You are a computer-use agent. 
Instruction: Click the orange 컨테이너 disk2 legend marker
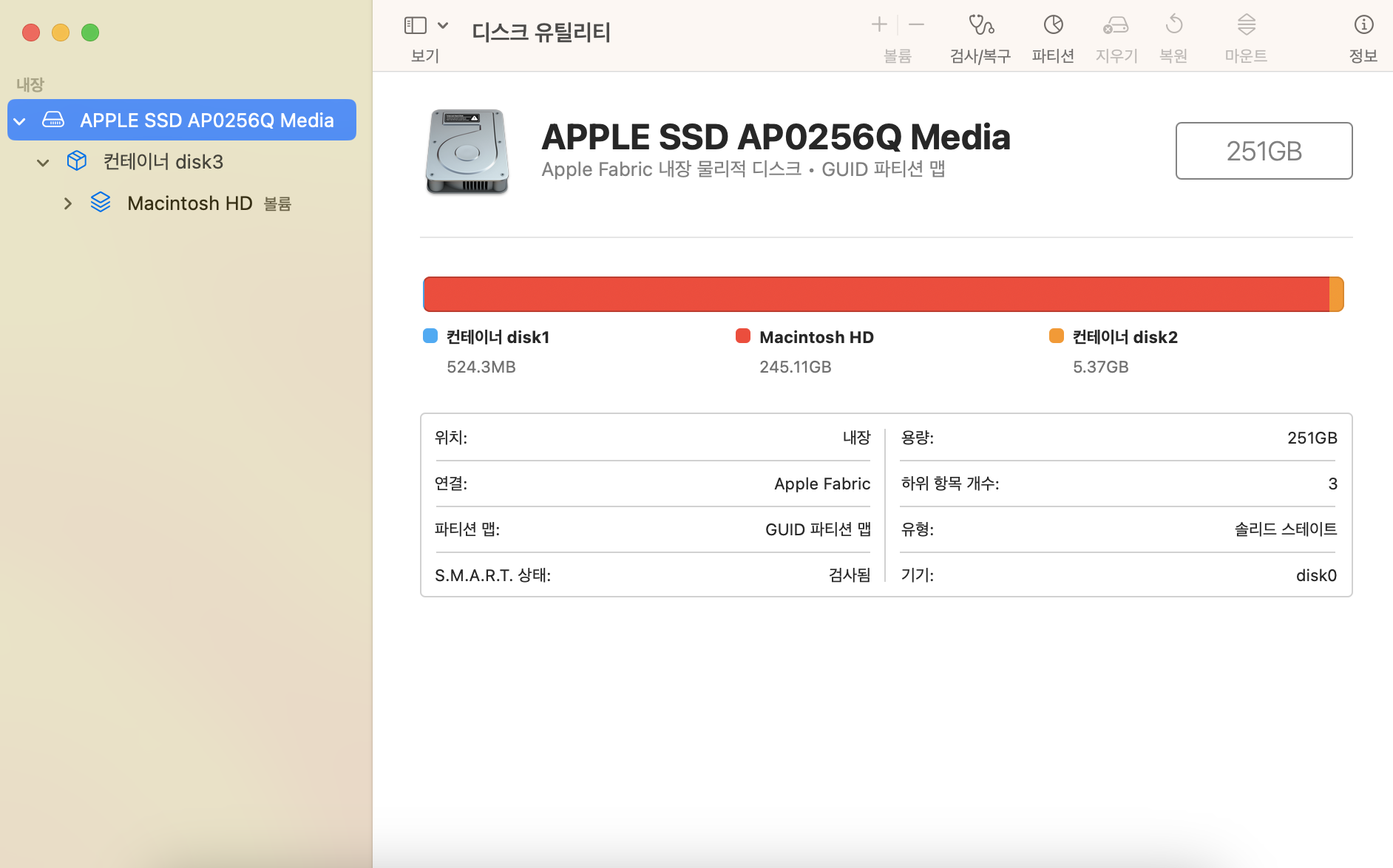point(1056,336)
